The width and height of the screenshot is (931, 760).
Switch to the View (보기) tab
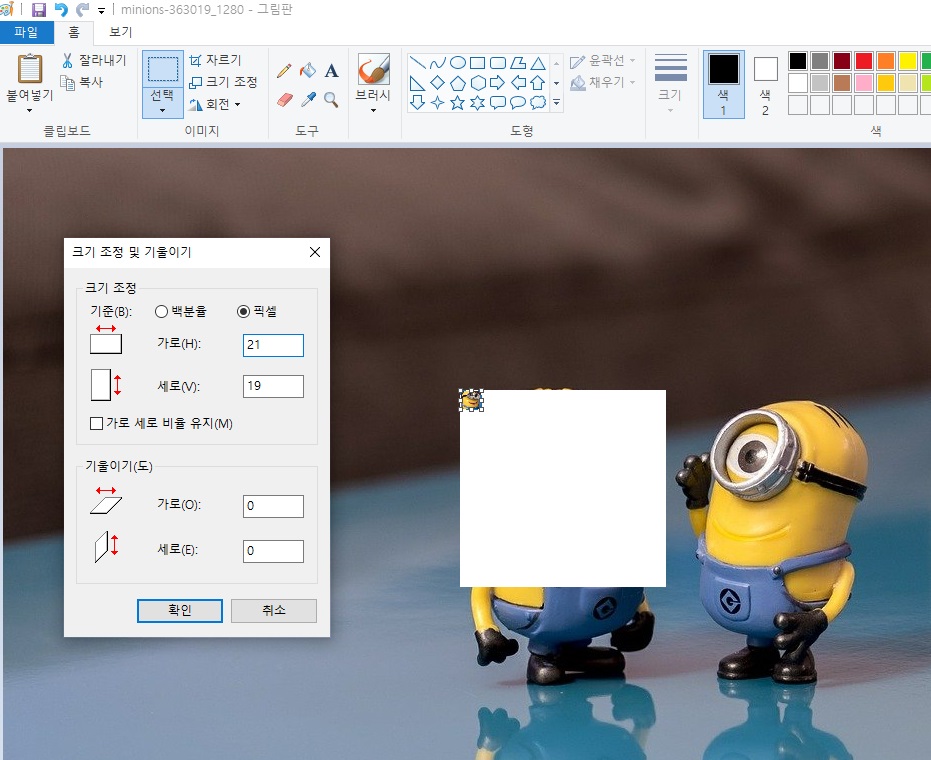(120, 32)
